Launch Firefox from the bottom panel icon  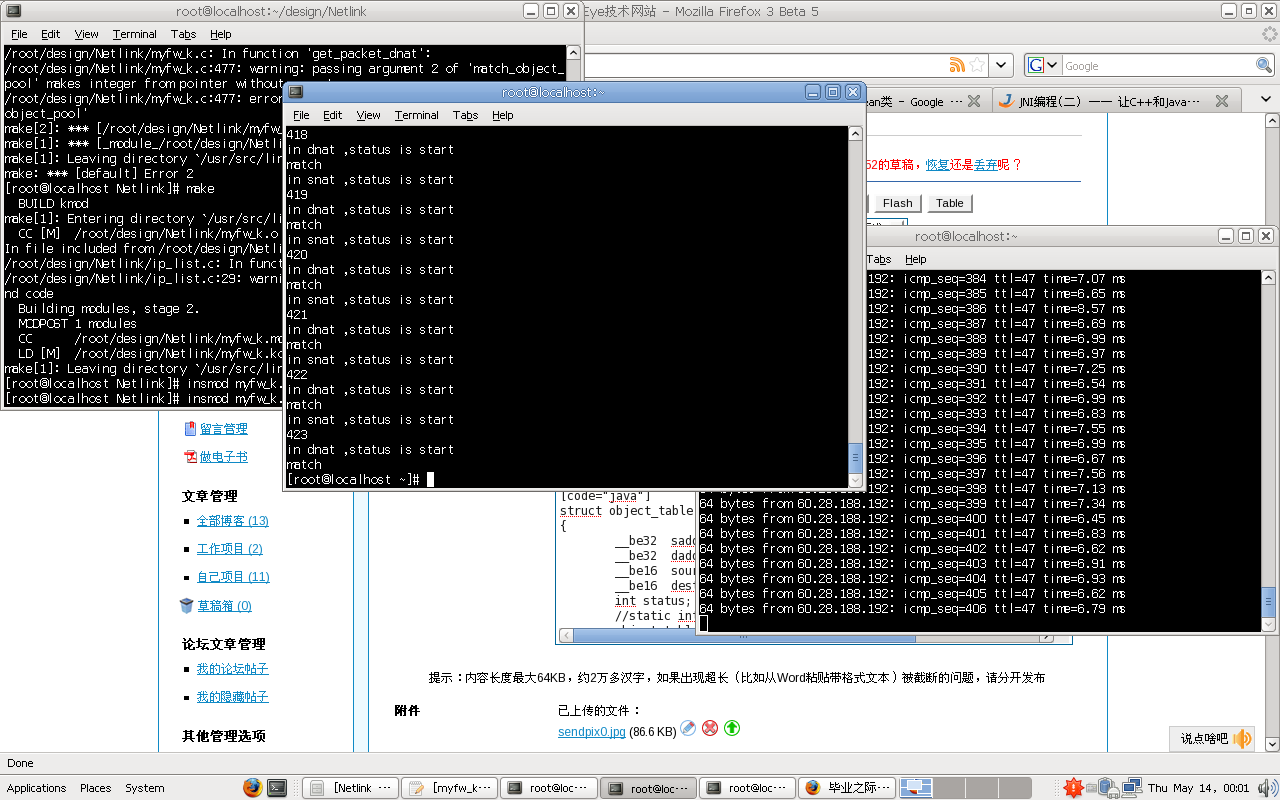point(252,788)
